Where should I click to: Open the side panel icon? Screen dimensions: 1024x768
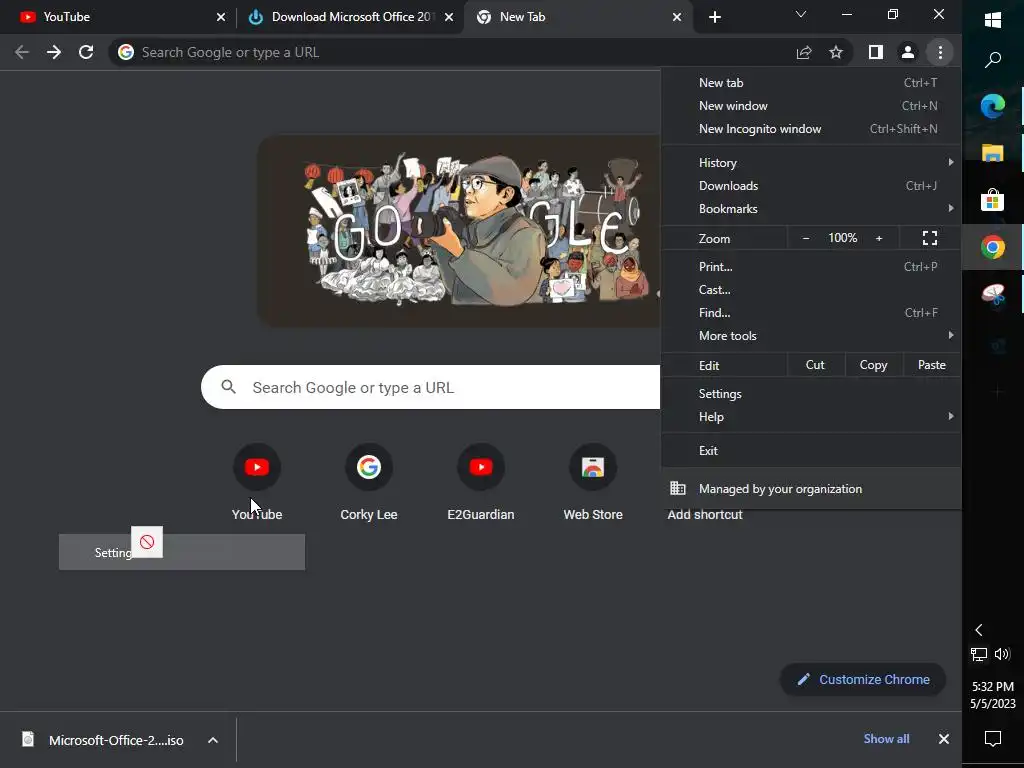(x=876, y=52)
